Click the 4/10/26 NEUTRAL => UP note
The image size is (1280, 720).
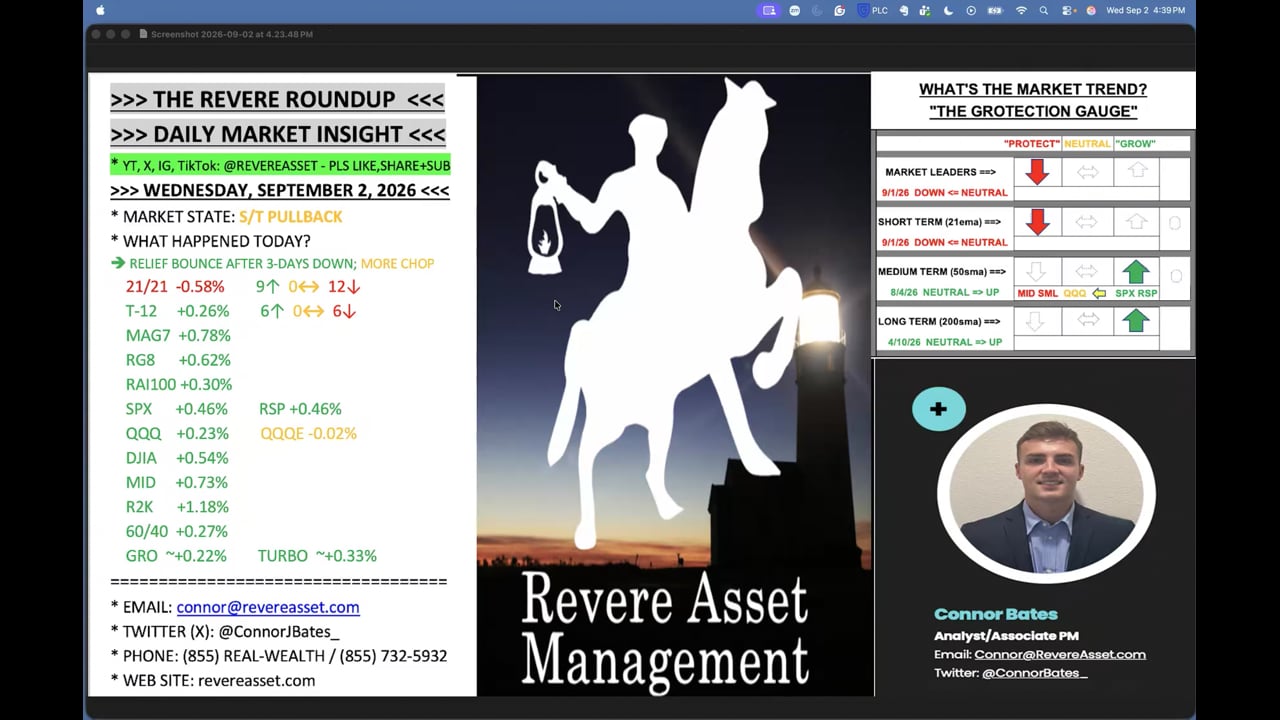[945, 343]
